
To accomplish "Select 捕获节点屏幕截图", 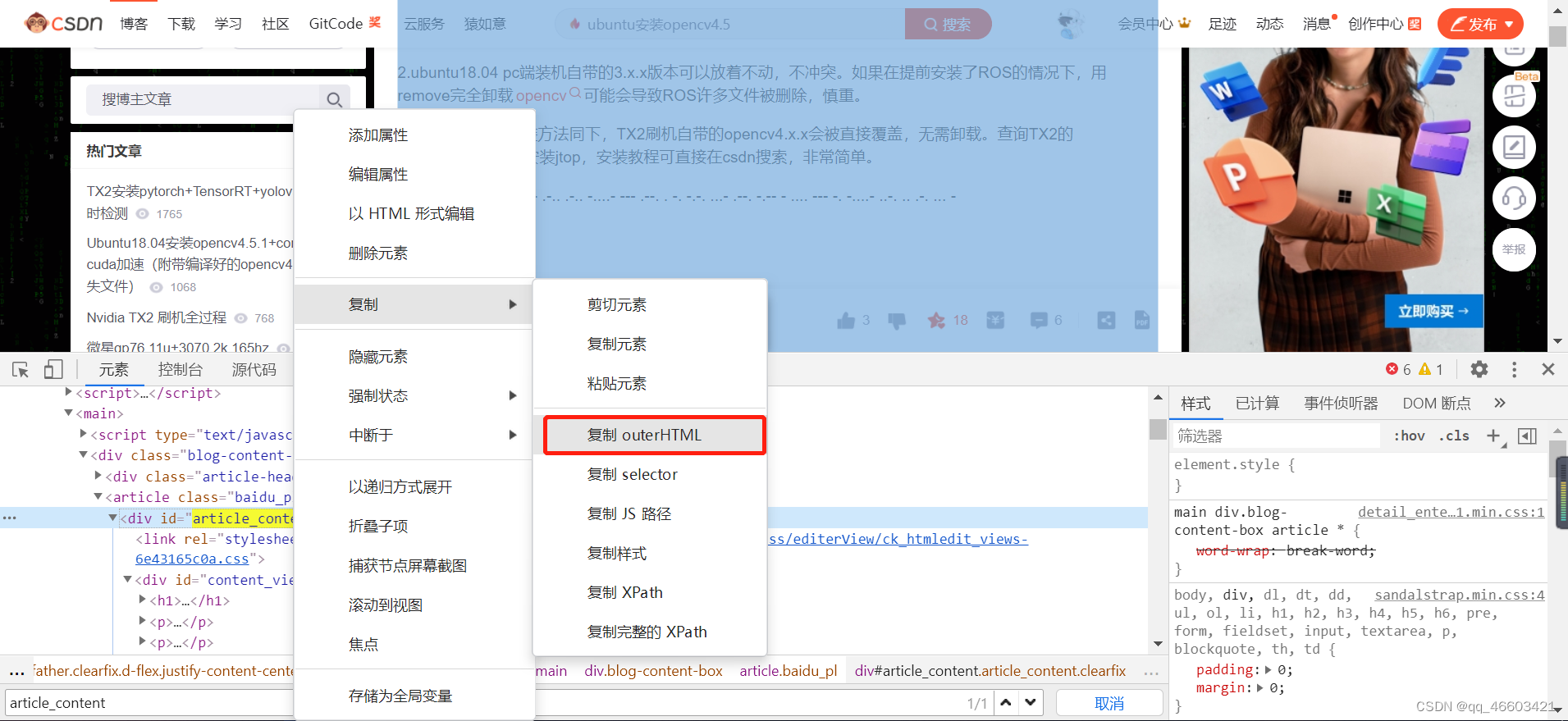I will [414, 565].
